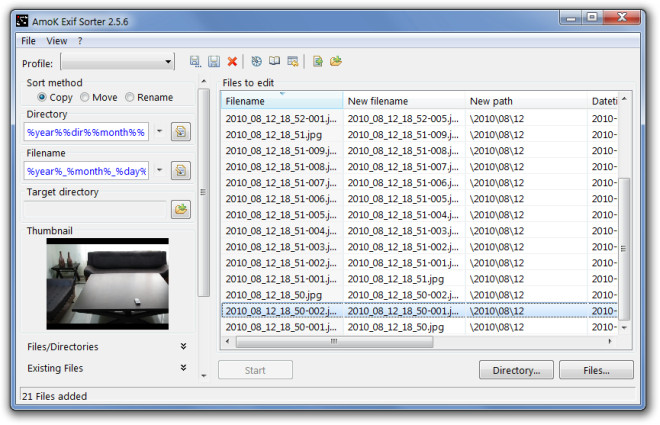Click the red X delete profile icon
The width and height of the screenshot is (660, 425).
[233, 62]
